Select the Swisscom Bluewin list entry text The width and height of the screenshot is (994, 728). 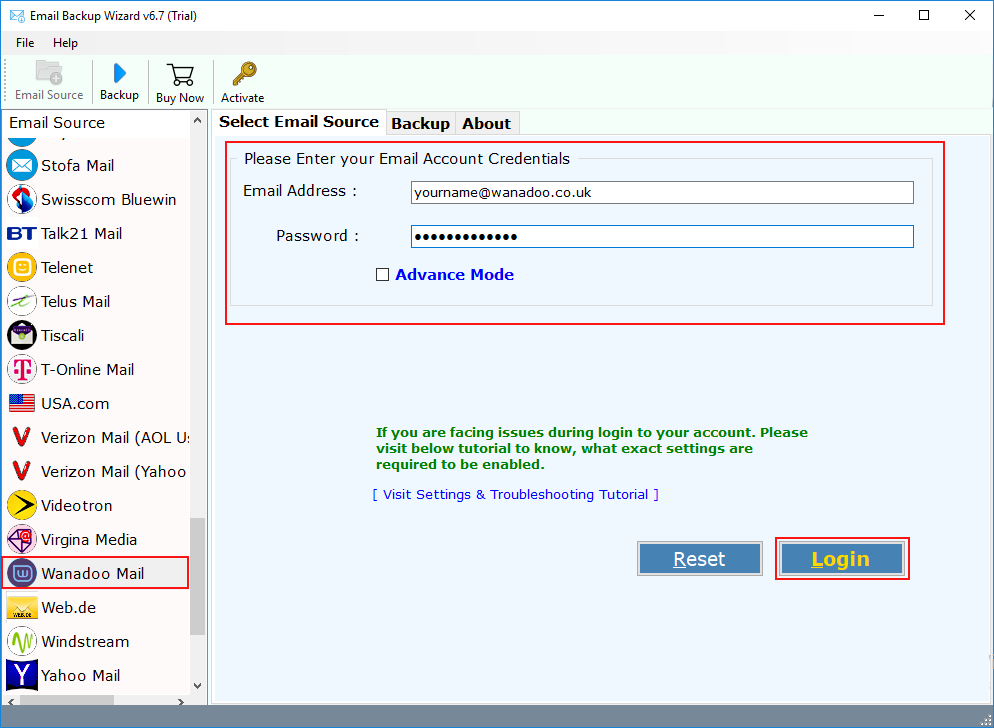109,200
